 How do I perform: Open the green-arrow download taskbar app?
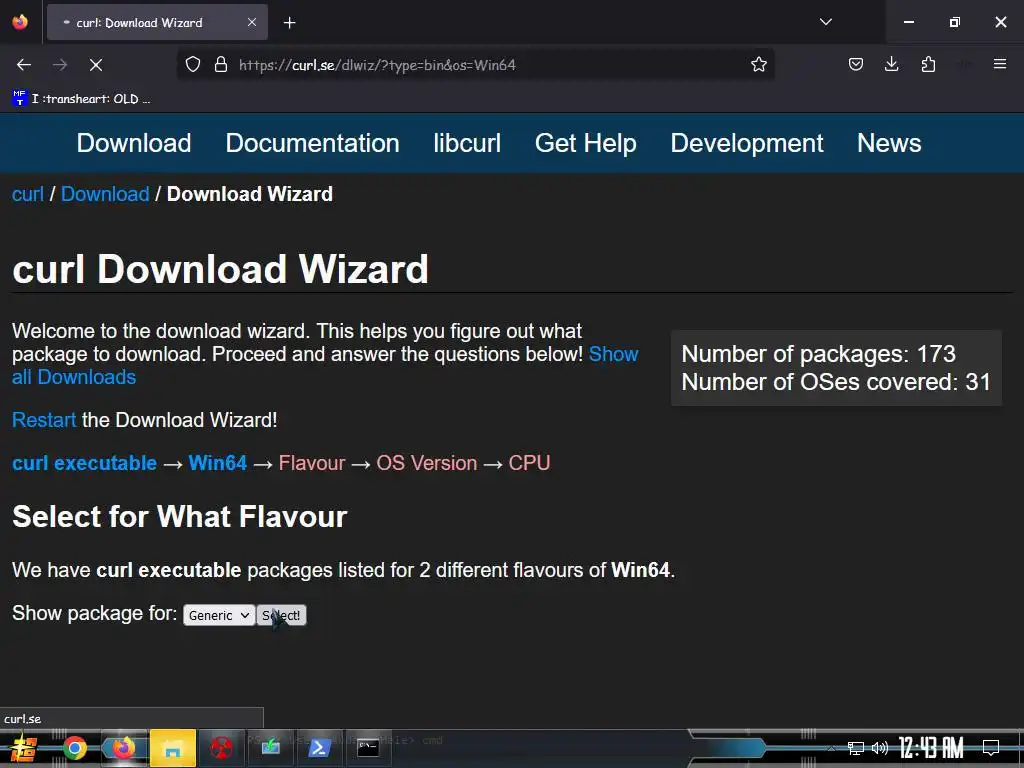click(x=270, y=748)
